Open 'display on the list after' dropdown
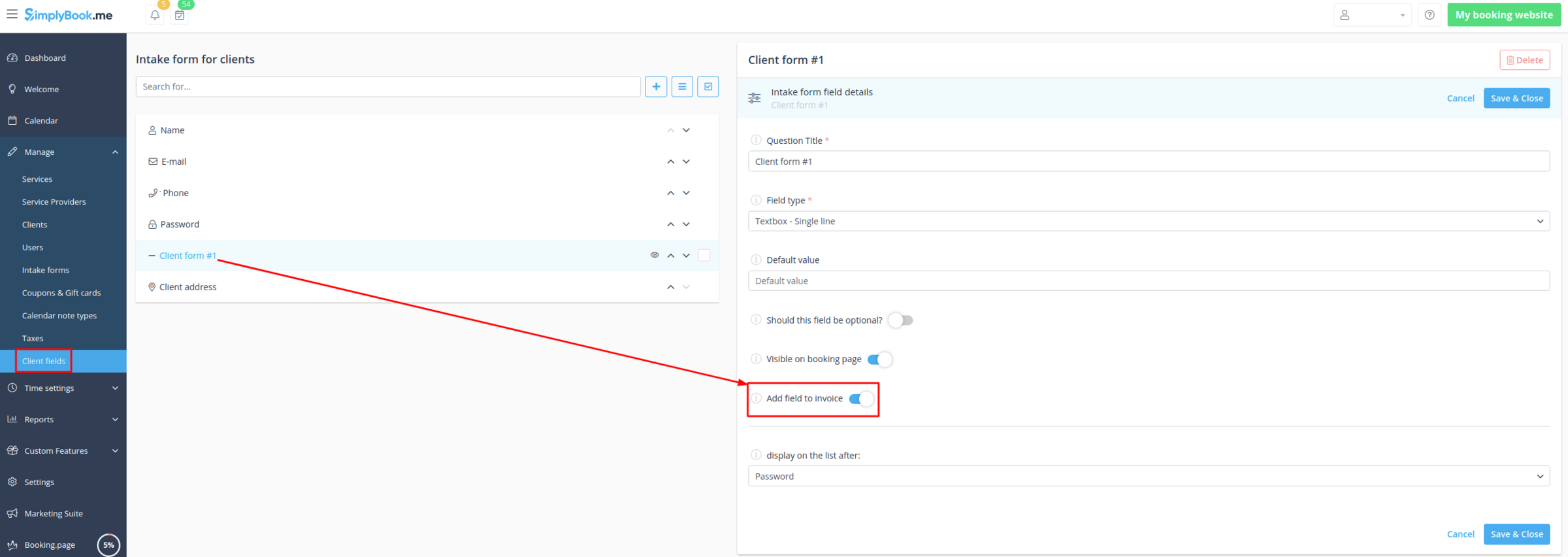Viewport: 1568px width, 557px height. point(1149,476)
